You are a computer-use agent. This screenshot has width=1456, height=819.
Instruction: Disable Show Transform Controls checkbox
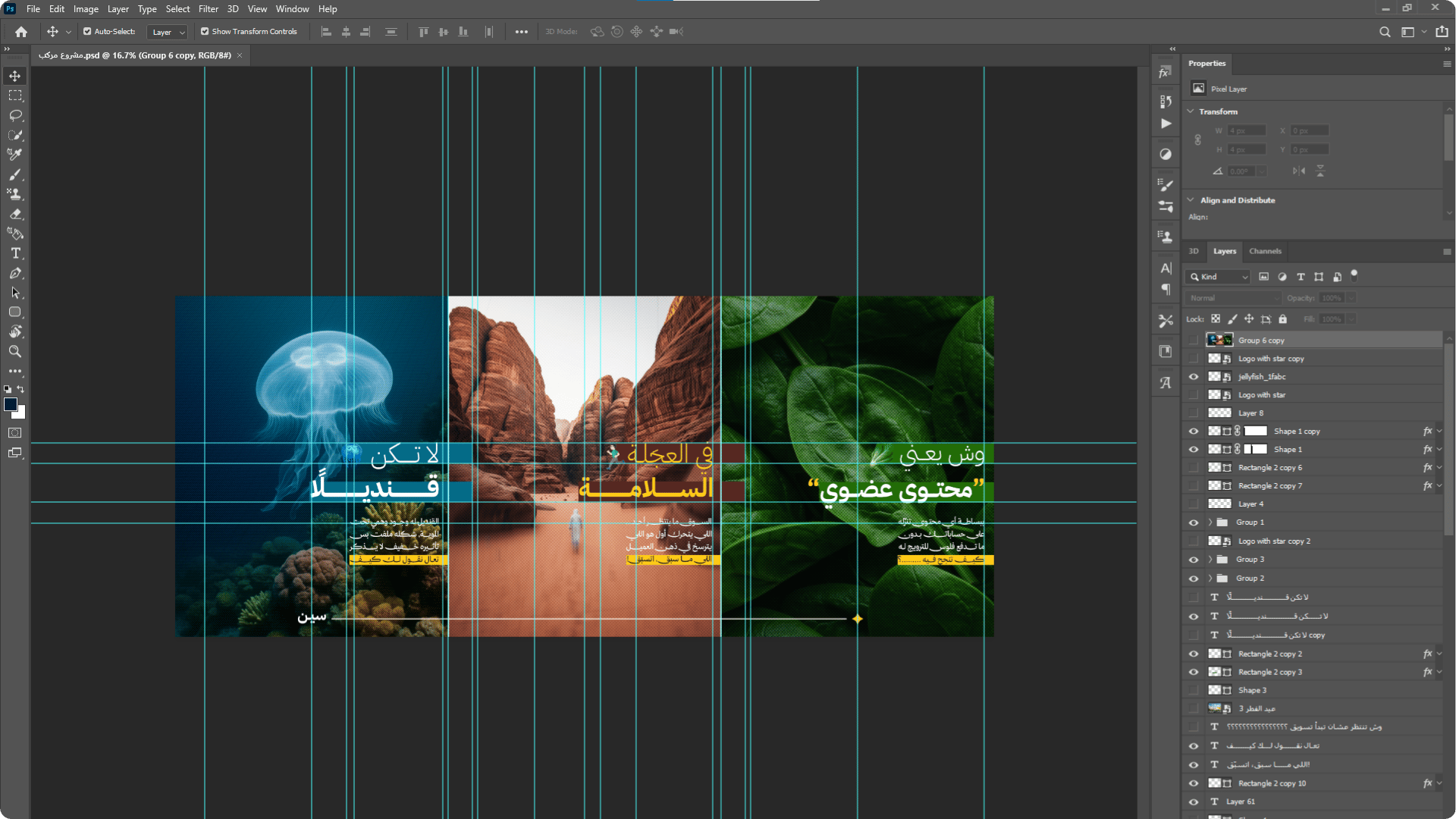205,32
